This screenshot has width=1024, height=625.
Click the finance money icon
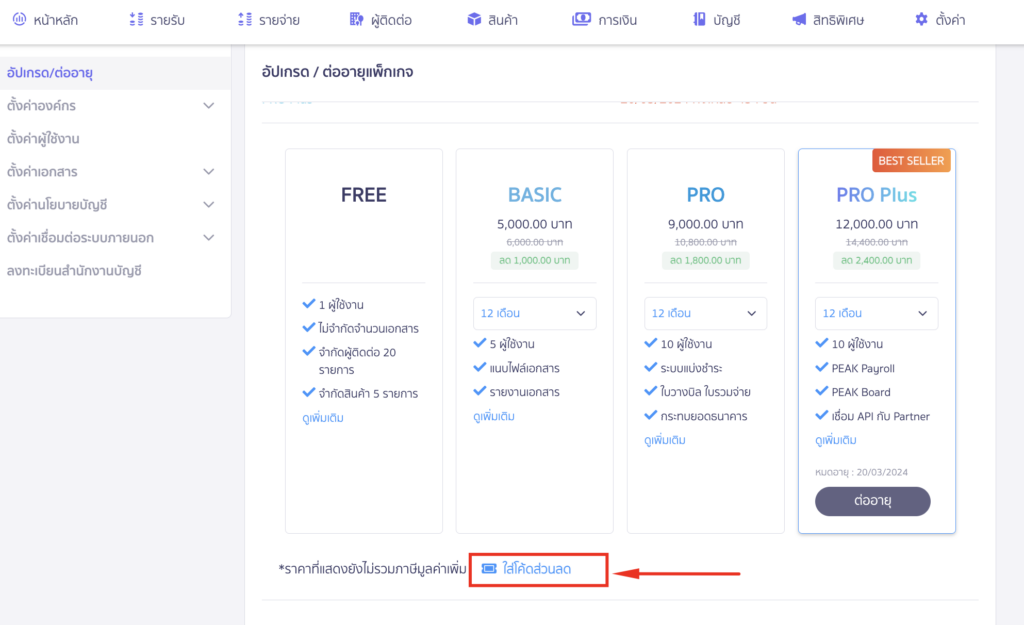(581, 20)
